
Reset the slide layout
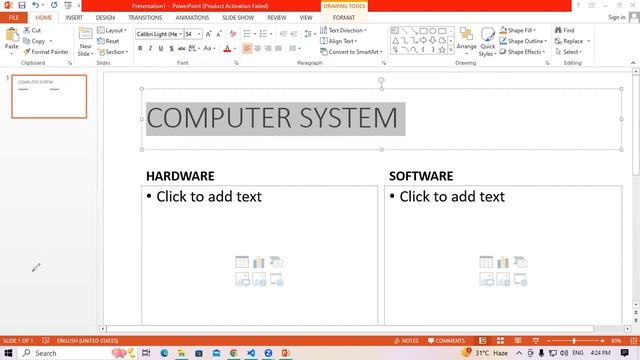[x=109, y=41]
